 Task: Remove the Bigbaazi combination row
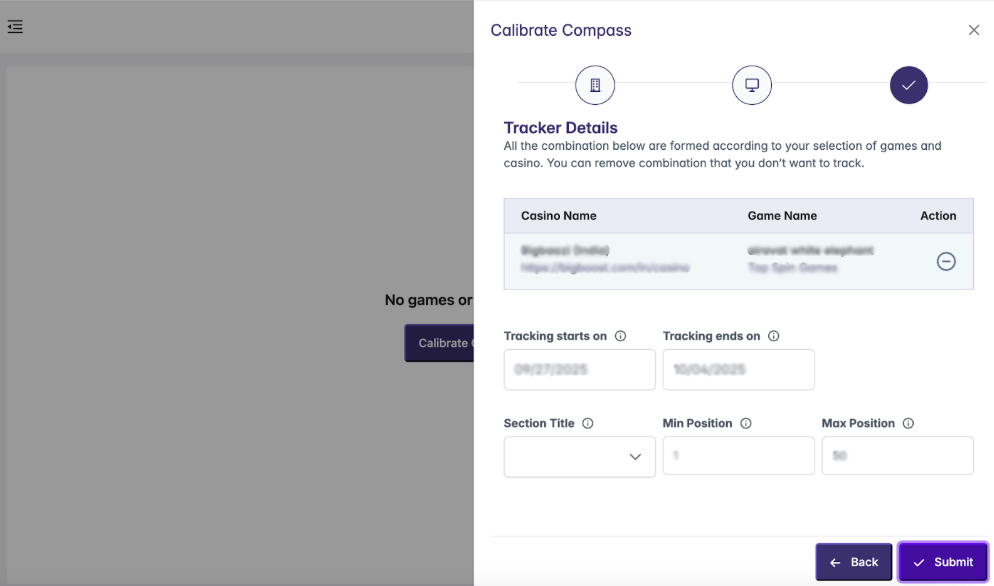(945, 261)
